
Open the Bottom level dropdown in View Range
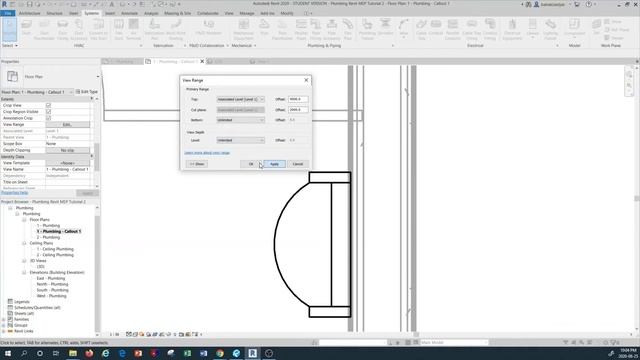point(240,120)
